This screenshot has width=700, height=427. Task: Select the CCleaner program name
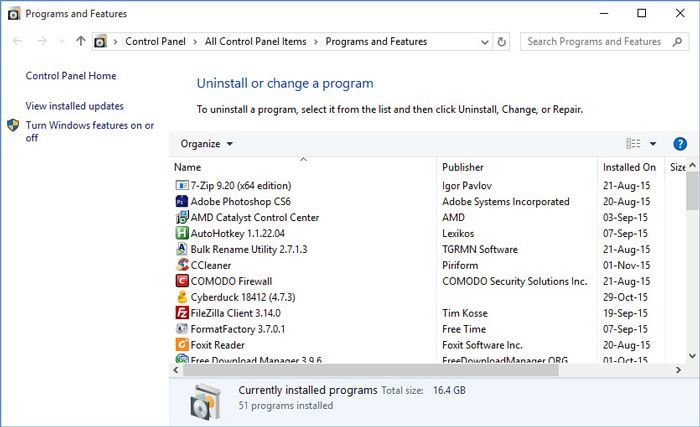211,265
